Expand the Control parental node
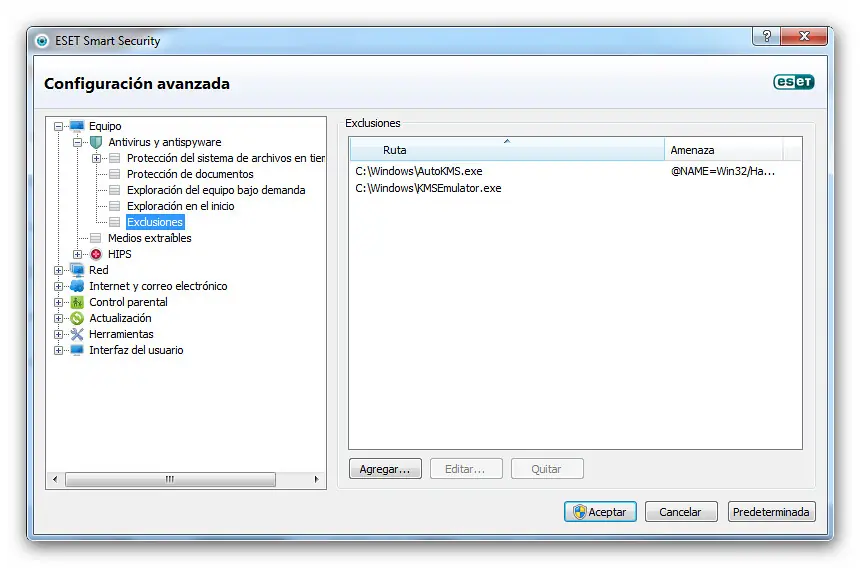 58,302
